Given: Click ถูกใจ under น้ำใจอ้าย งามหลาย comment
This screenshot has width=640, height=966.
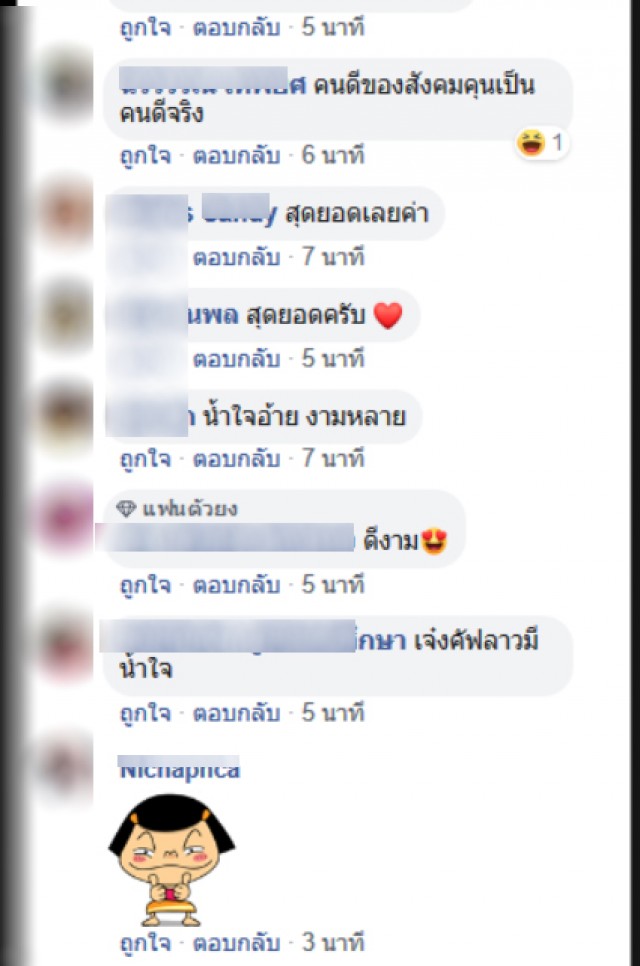Looking at the screenshot, I should click(145, 460).
